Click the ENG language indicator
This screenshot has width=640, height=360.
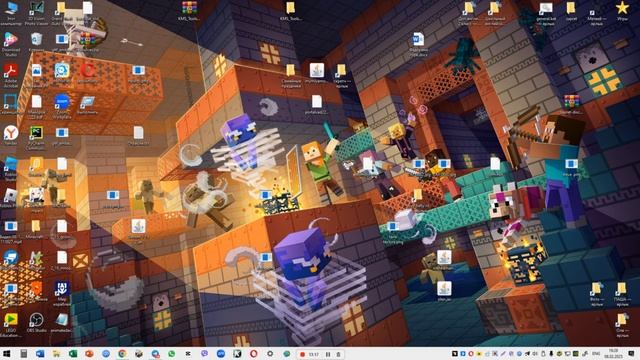(596, 354)
